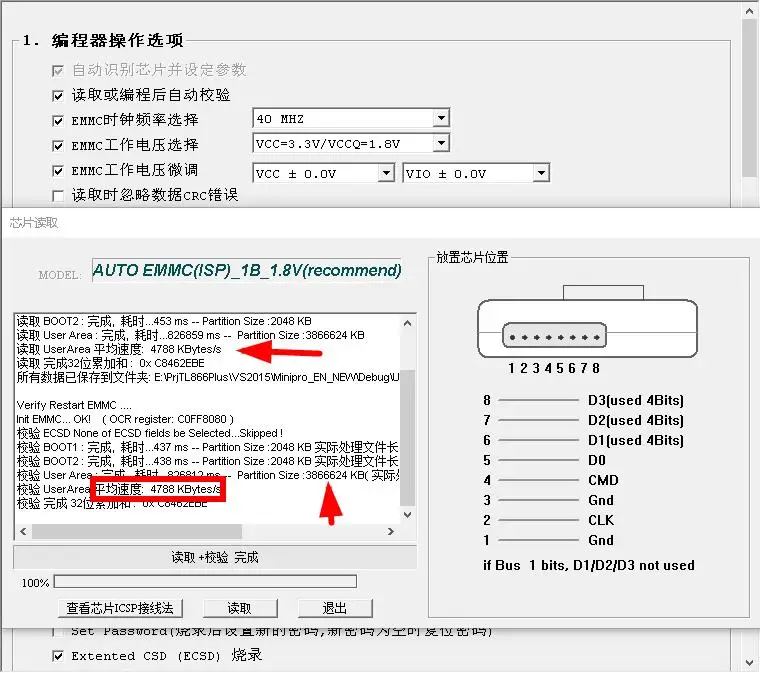Open the VCC=3.3V/VCCQ=1.8V voltage dropdown
The width and height of the screenshot is (760, 673).
click(x=441, y=143)
